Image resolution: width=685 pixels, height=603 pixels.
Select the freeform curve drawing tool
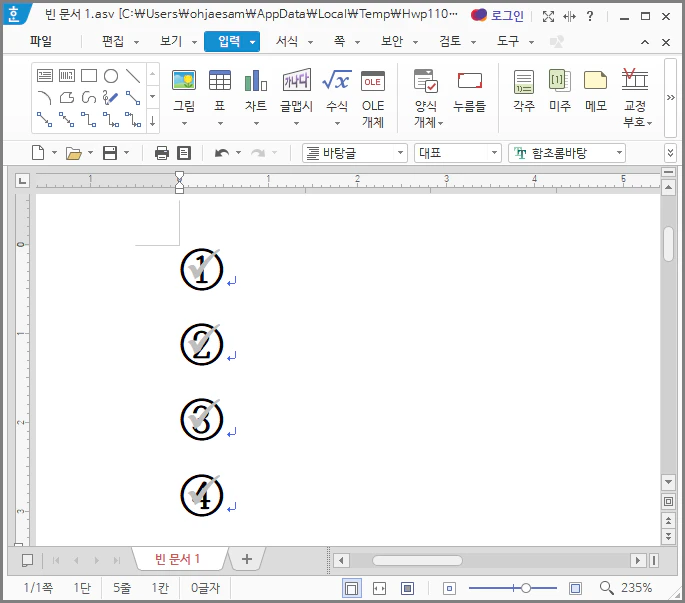pyautogui.click(x=89, y=97)
